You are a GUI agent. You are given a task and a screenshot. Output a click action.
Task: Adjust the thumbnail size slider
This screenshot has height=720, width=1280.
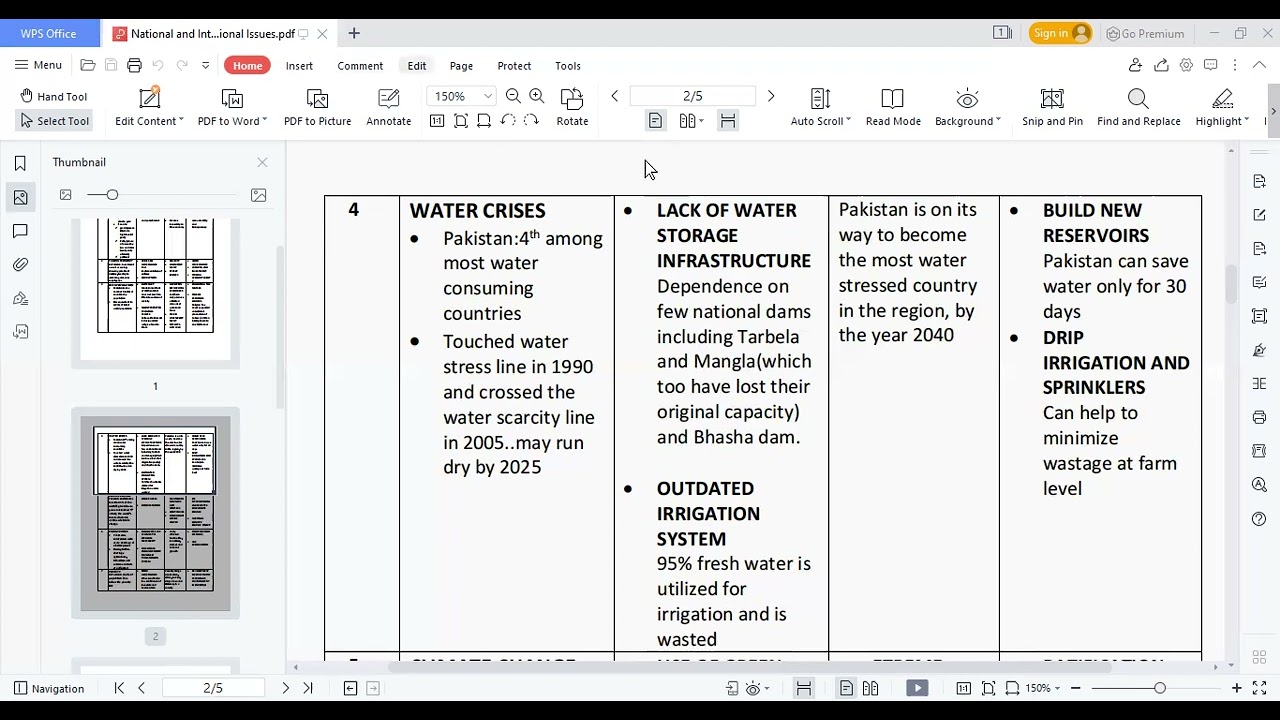click(112, 195)
